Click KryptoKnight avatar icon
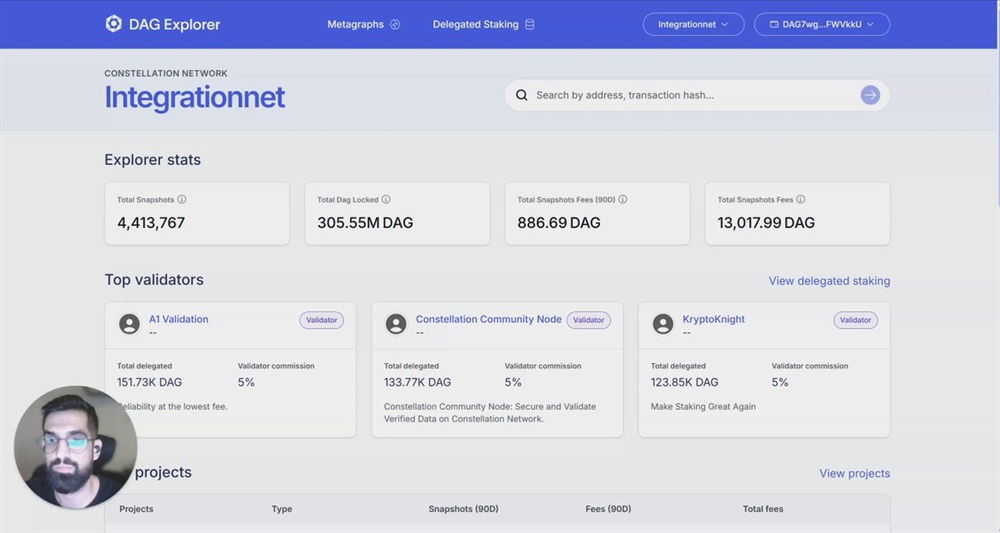This screenshot has height=533, width=1000. [x=662, y=324]
